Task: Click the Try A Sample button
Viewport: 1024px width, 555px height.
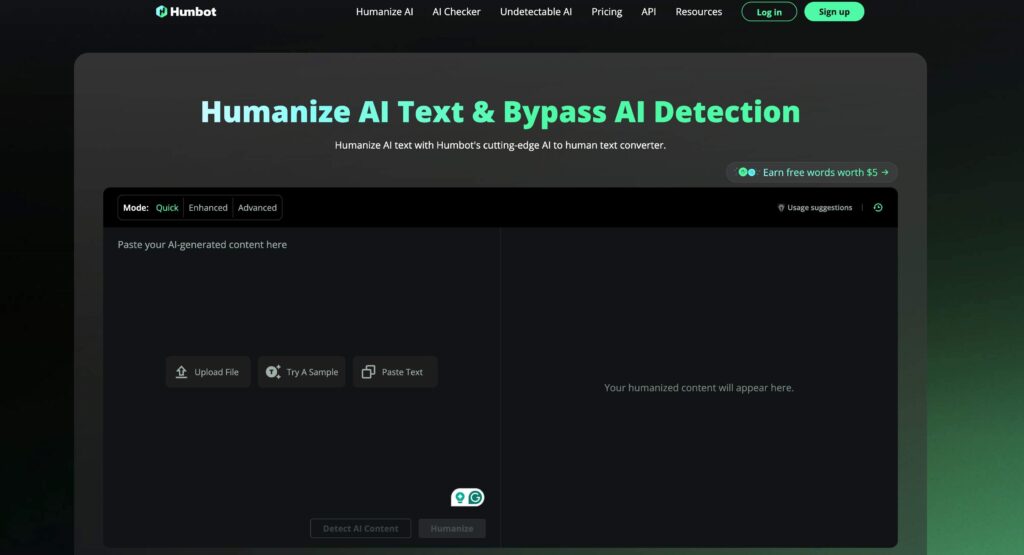Action: (302, 372)
